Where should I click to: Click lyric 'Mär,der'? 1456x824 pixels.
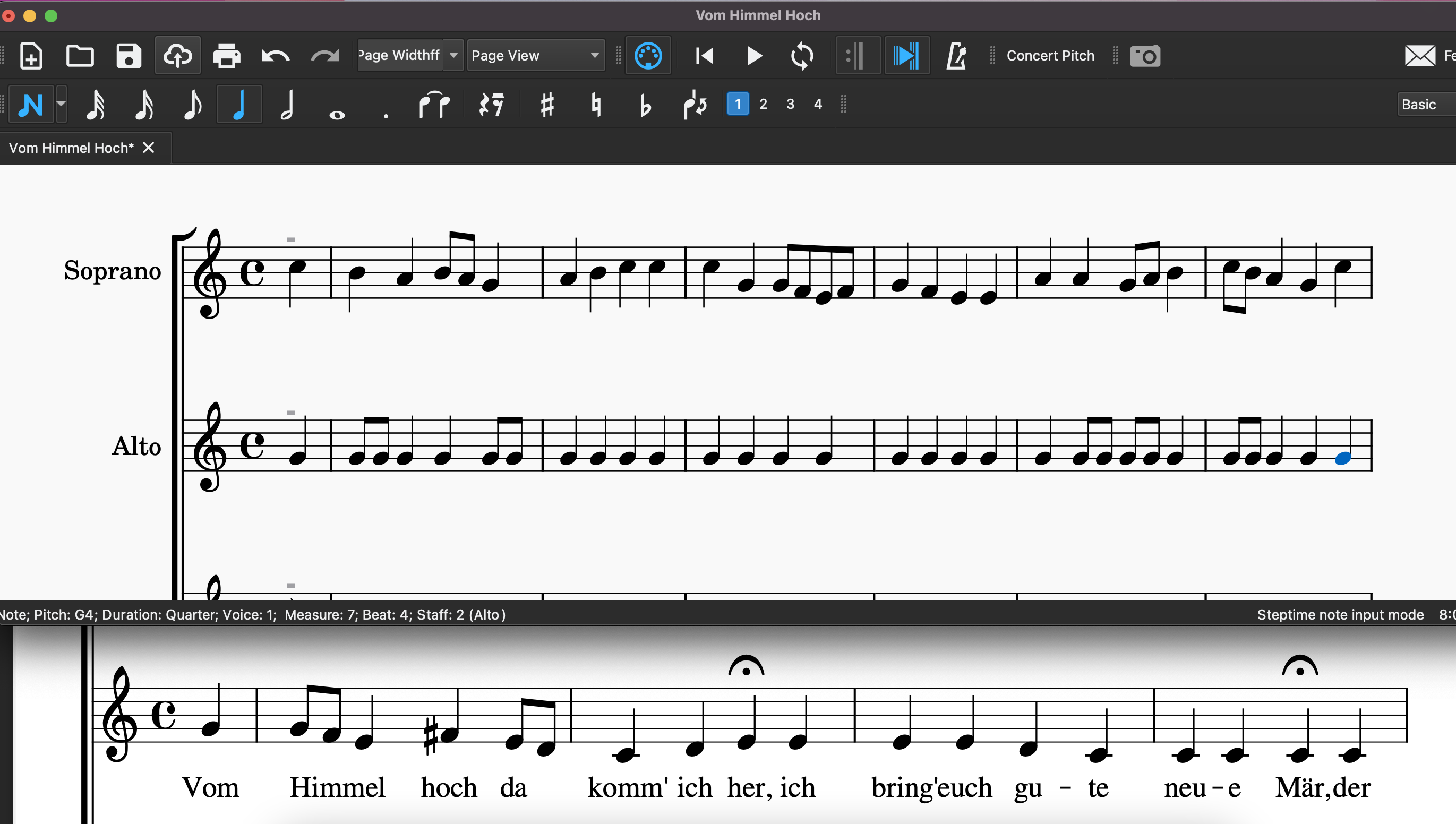(1322, 788)
